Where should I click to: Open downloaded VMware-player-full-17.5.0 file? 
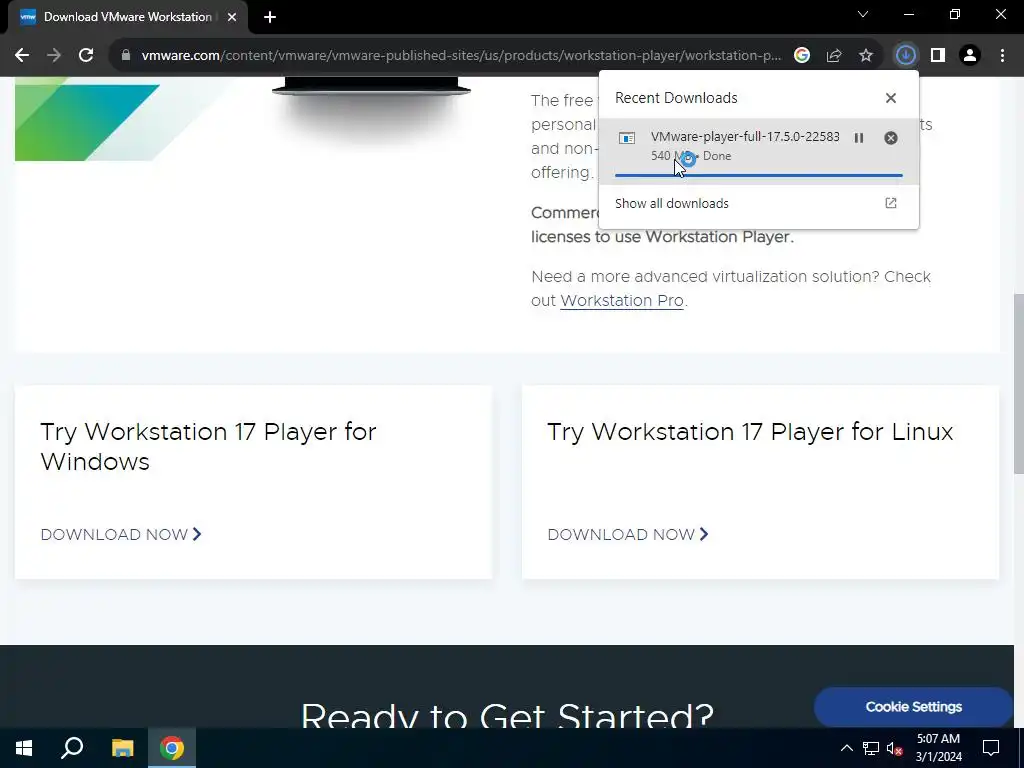[x=745, y=136]
